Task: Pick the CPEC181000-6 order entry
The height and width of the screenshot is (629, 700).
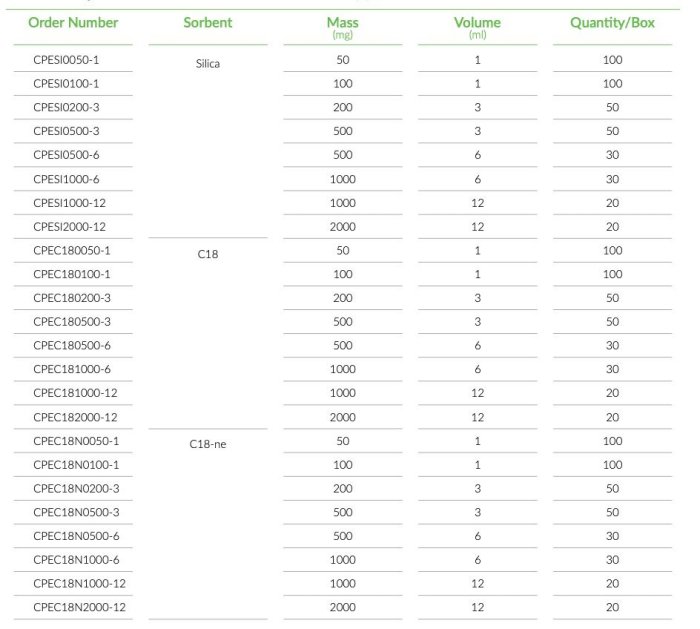Action: (x=71, y=369)
